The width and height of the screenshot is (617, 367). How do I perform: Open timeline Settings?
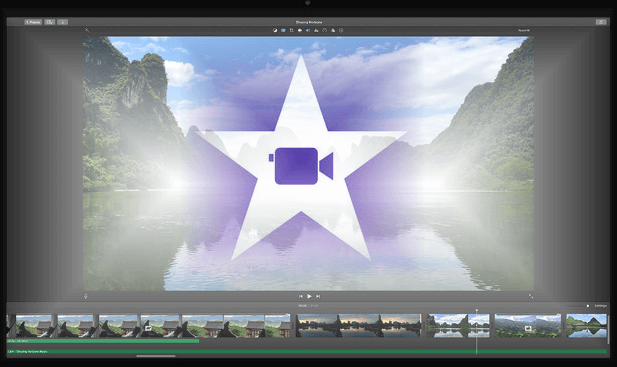pyautogui.click(x=600, y=306)
